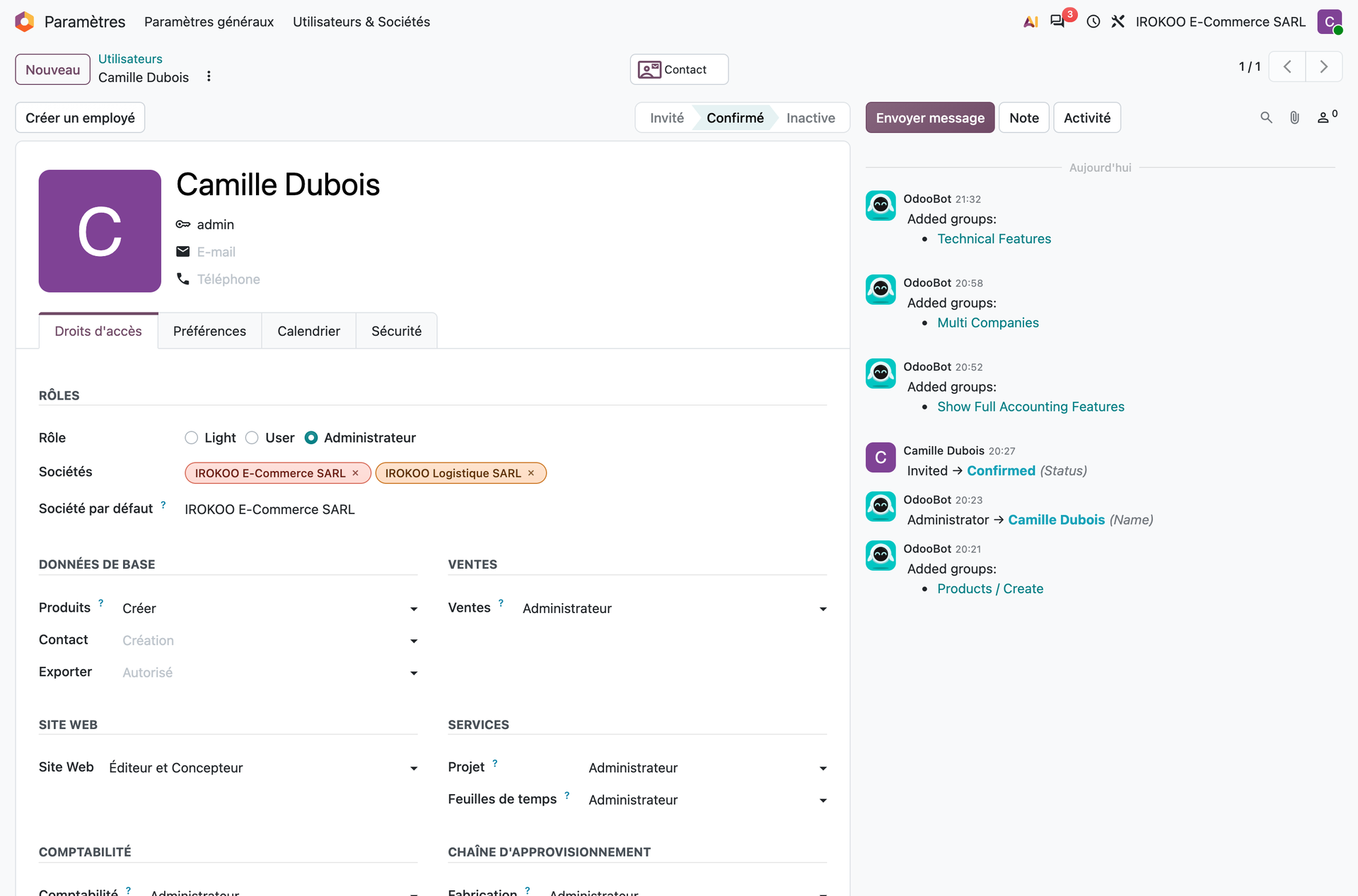Open the Paramètres généraux menu
This screenshot has width=1358, height=896.
coord(209,22)
